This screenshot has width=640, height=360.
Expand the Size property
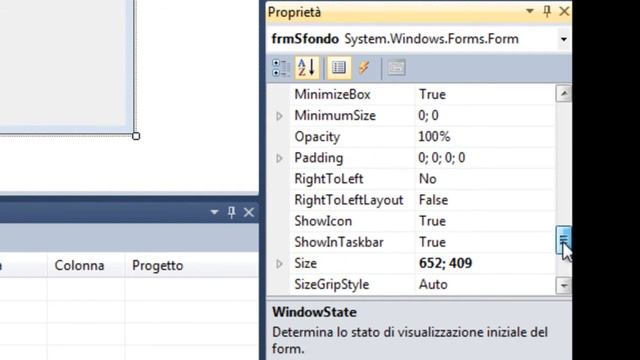pyautogui.click(x=280, y=264)
